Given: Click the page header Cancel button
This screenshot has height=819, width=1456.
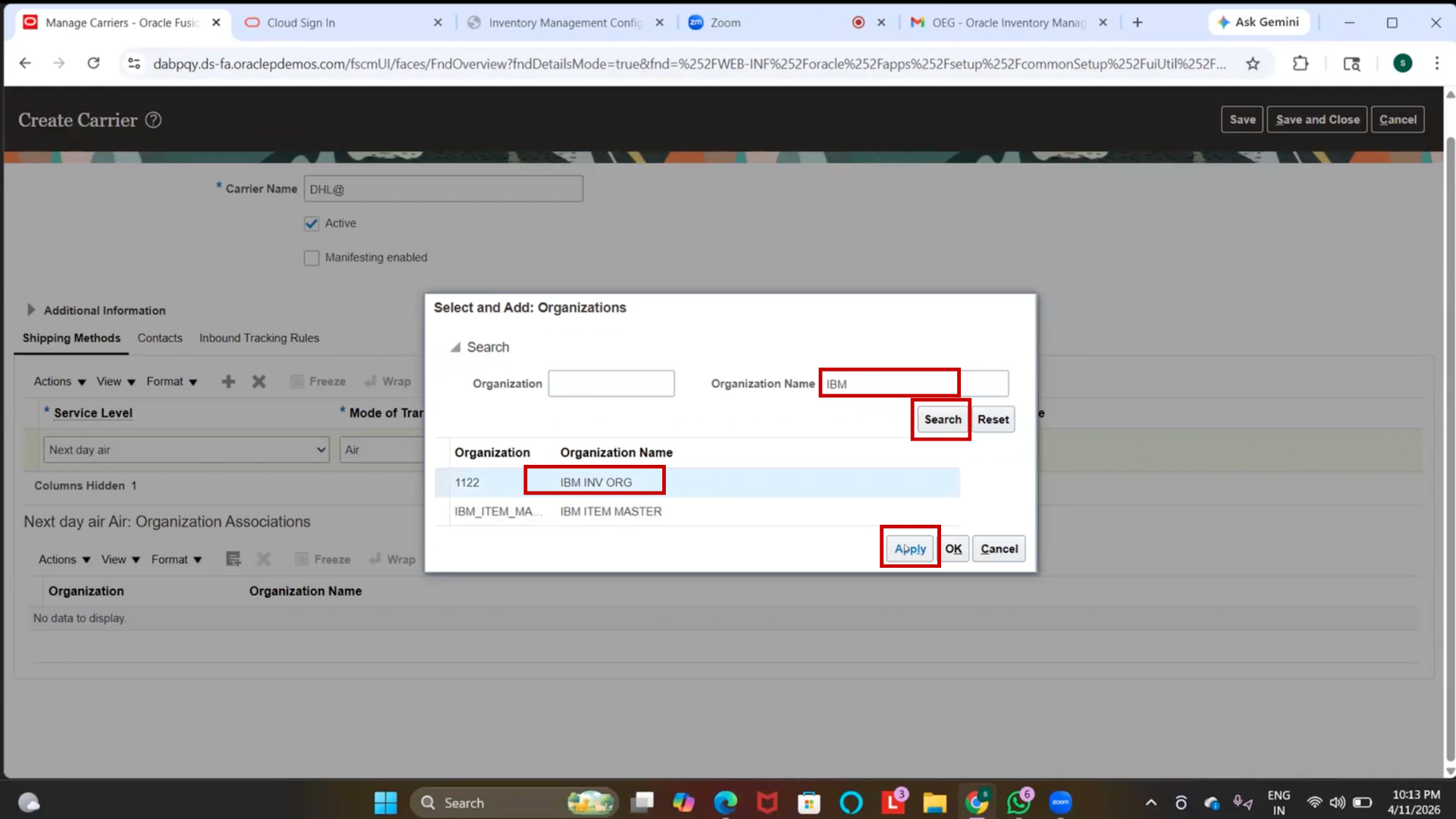Looking at the screenshot, I should click(1398, 120).
